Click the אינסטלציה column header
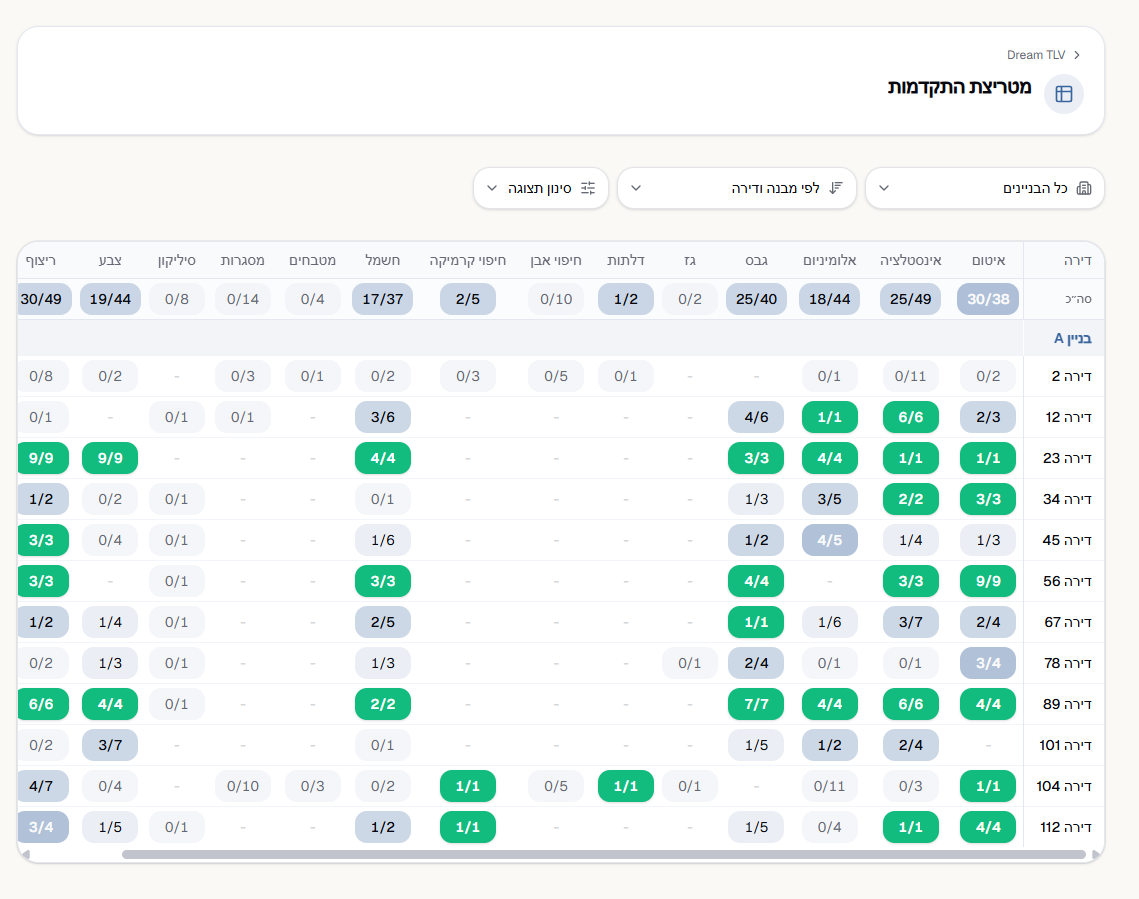Image resolution: width=1139 pixels, height=899 pixels. (x=910, y=261)
